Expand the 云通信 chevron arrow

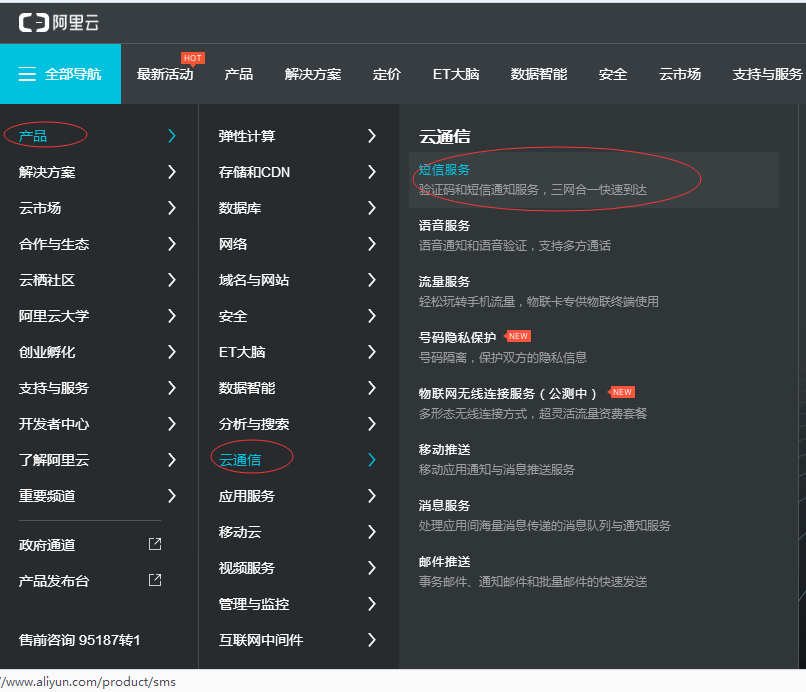372,460
